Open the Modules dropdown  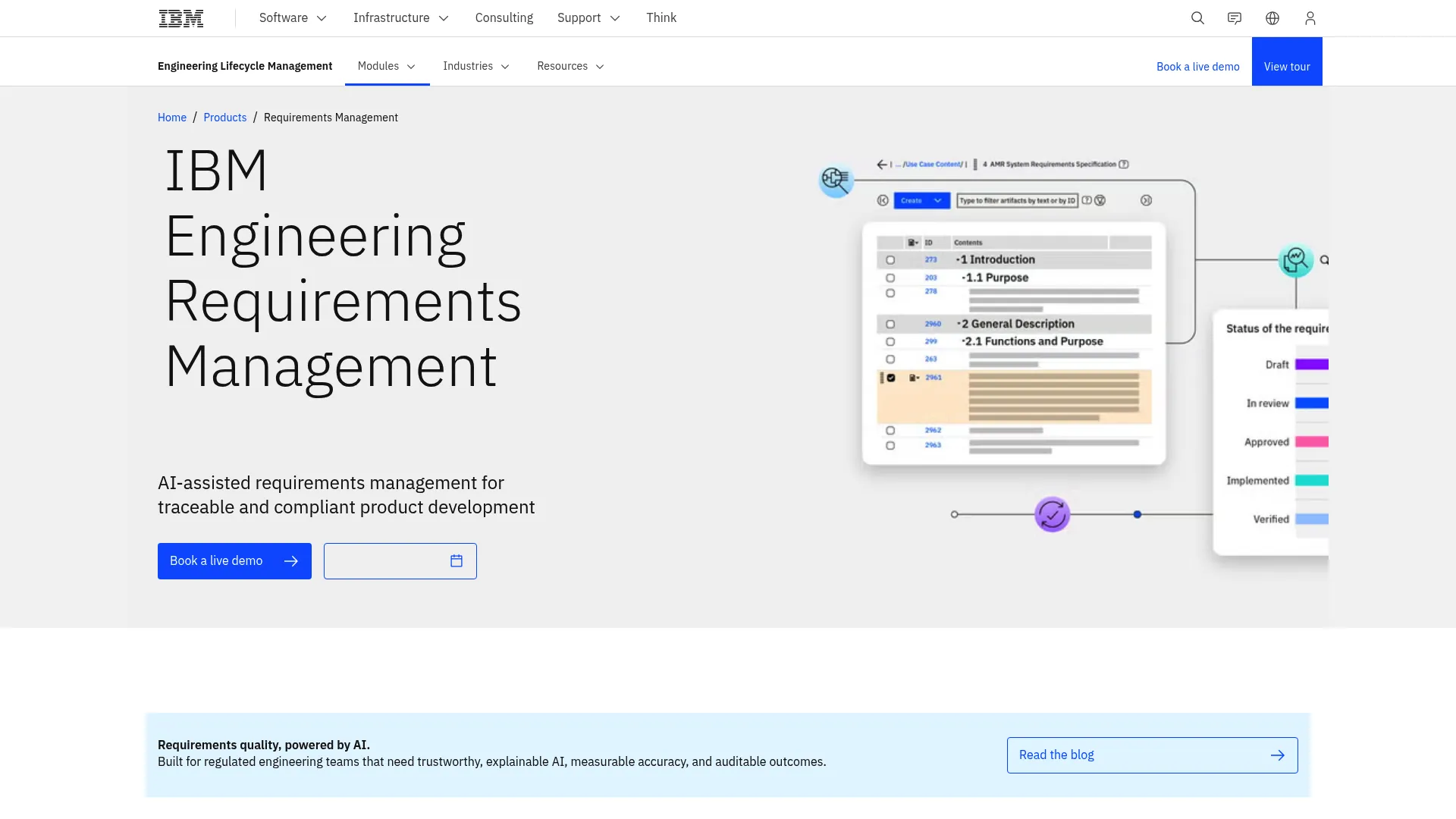(x=387, y=67)
